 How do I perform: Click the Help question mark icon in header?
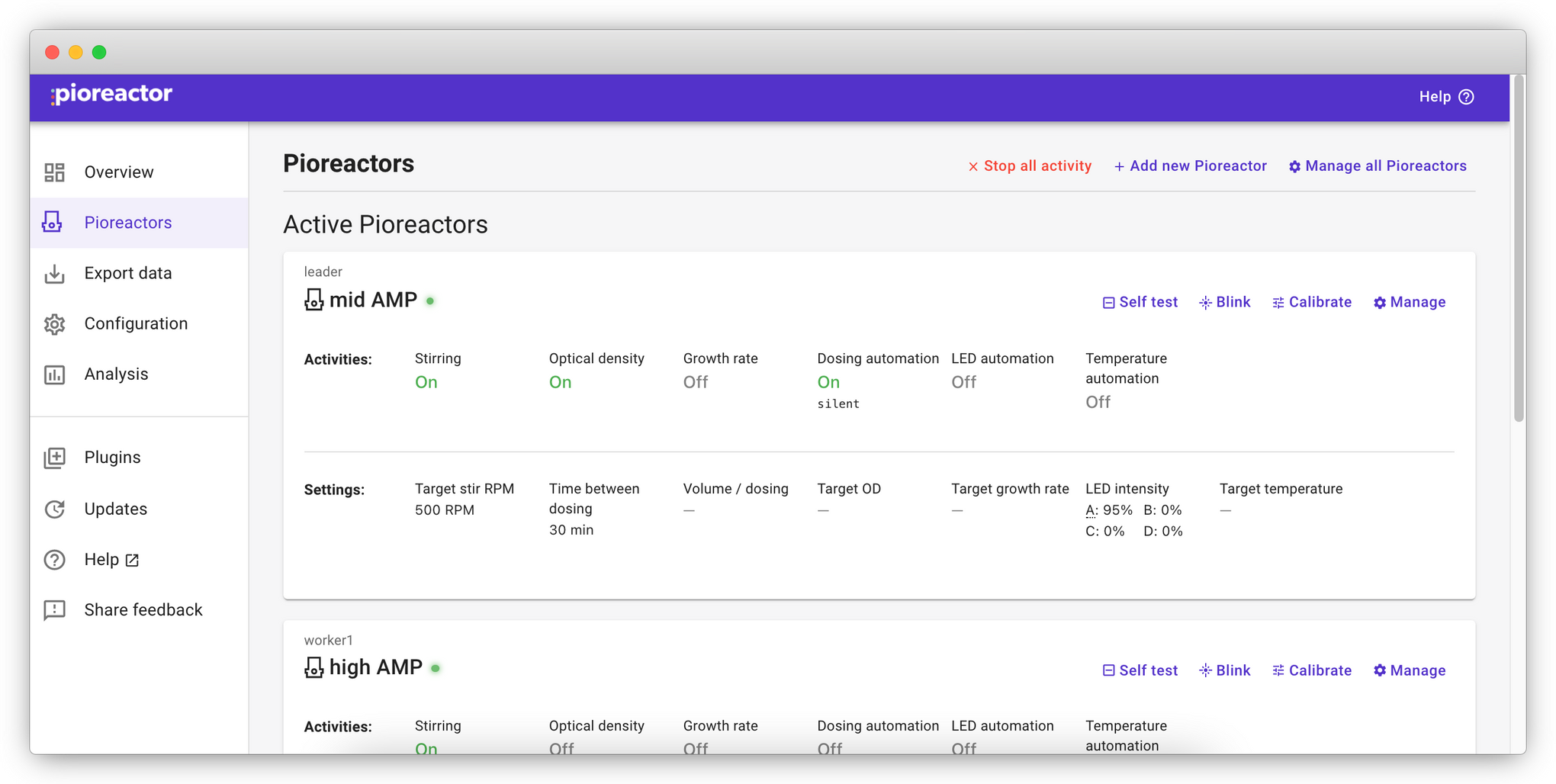[x=1466, y=97]
